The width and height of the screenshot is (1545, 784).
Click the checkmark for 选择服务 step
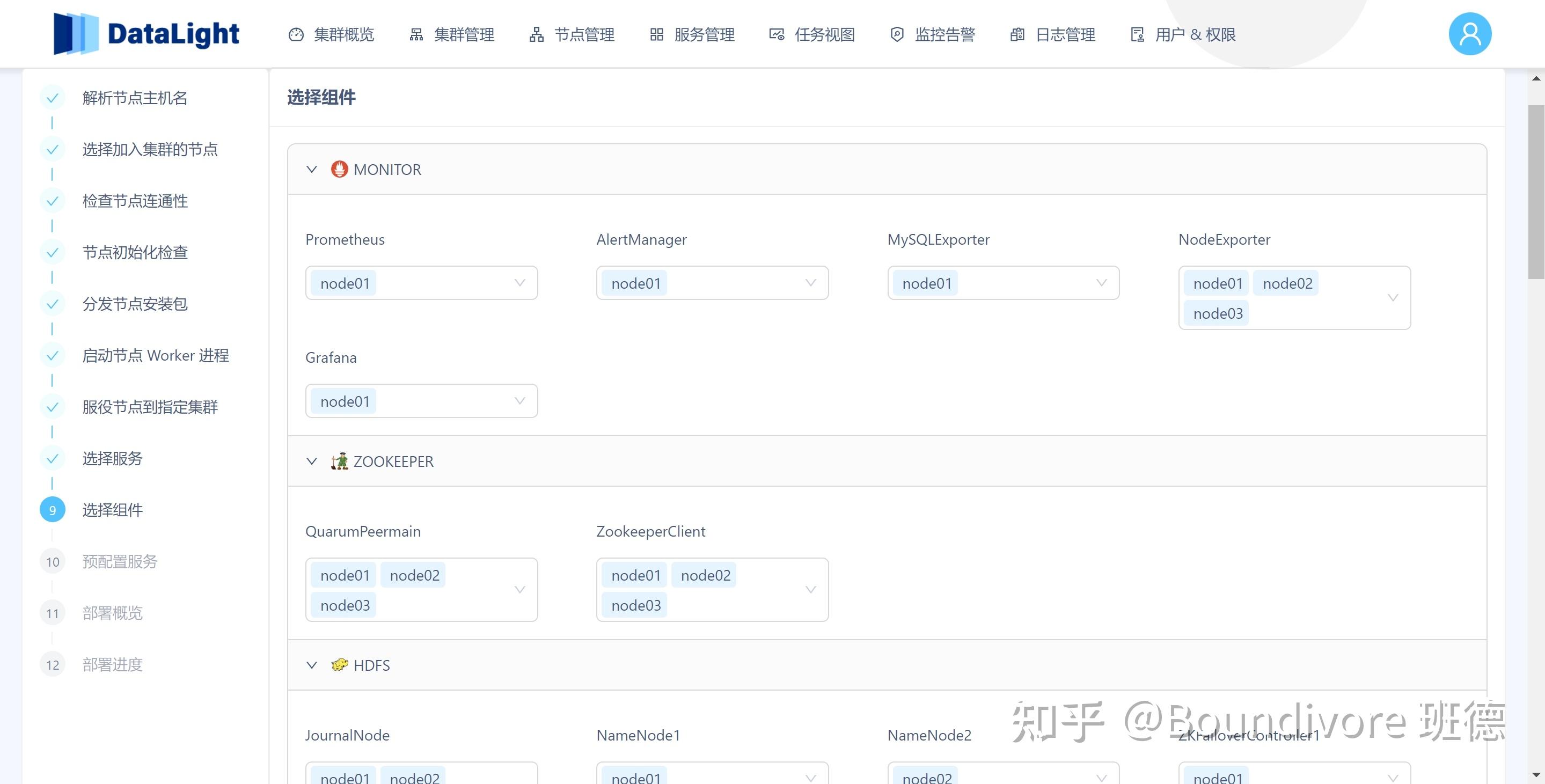click(x=52, y=458)
